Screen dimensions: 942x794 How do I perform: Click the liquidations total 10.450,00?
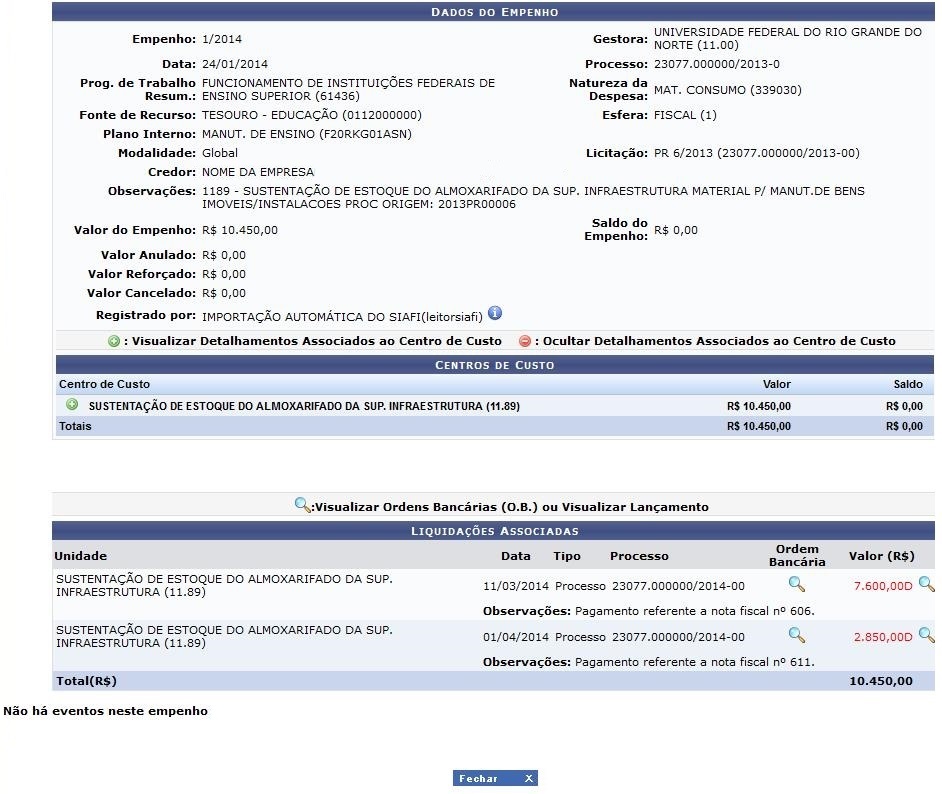(x=881, y=681)
